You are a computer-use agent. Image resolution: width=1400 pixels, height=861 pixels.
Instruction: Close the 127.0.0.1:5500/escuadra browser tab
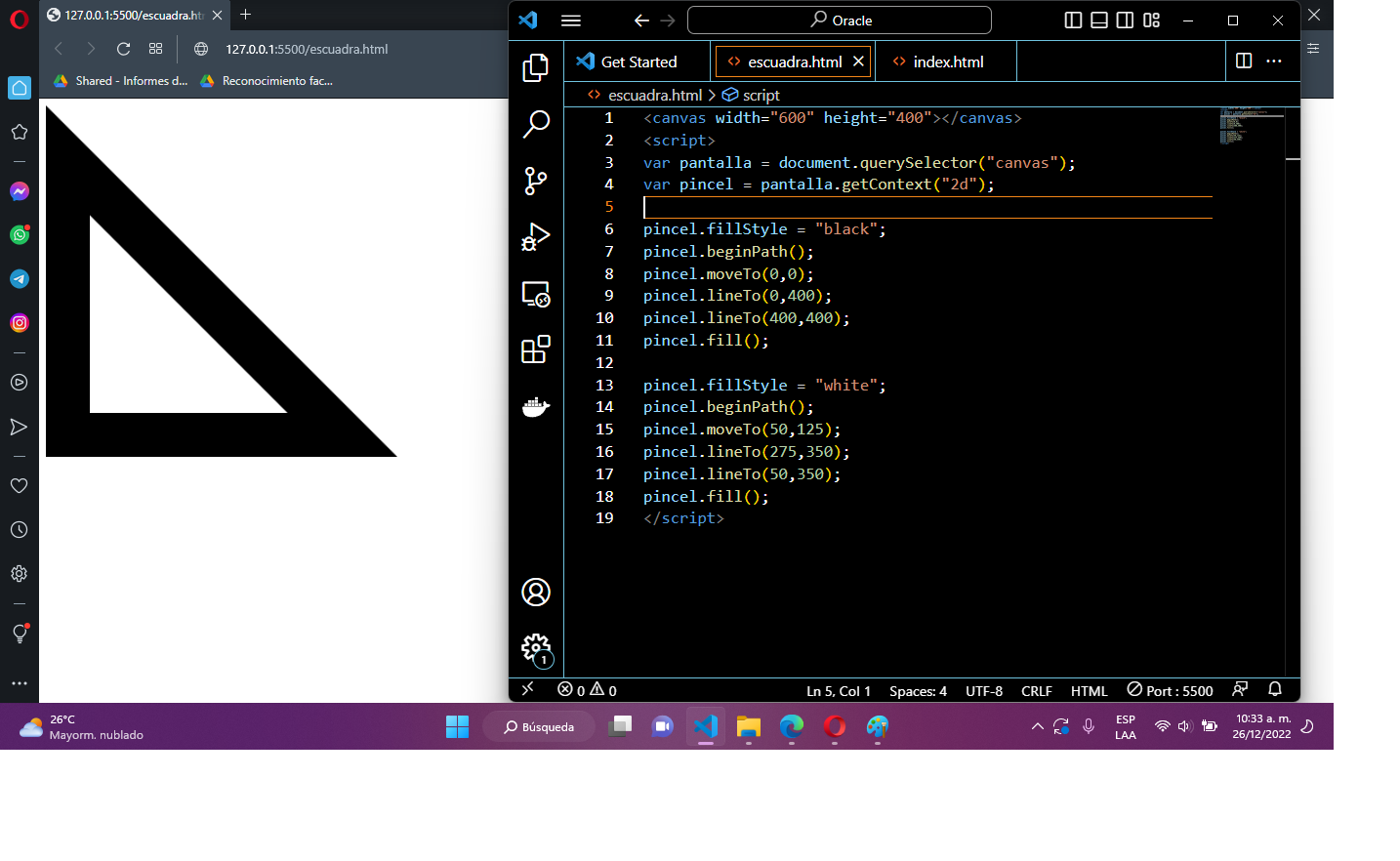[217, 15]
